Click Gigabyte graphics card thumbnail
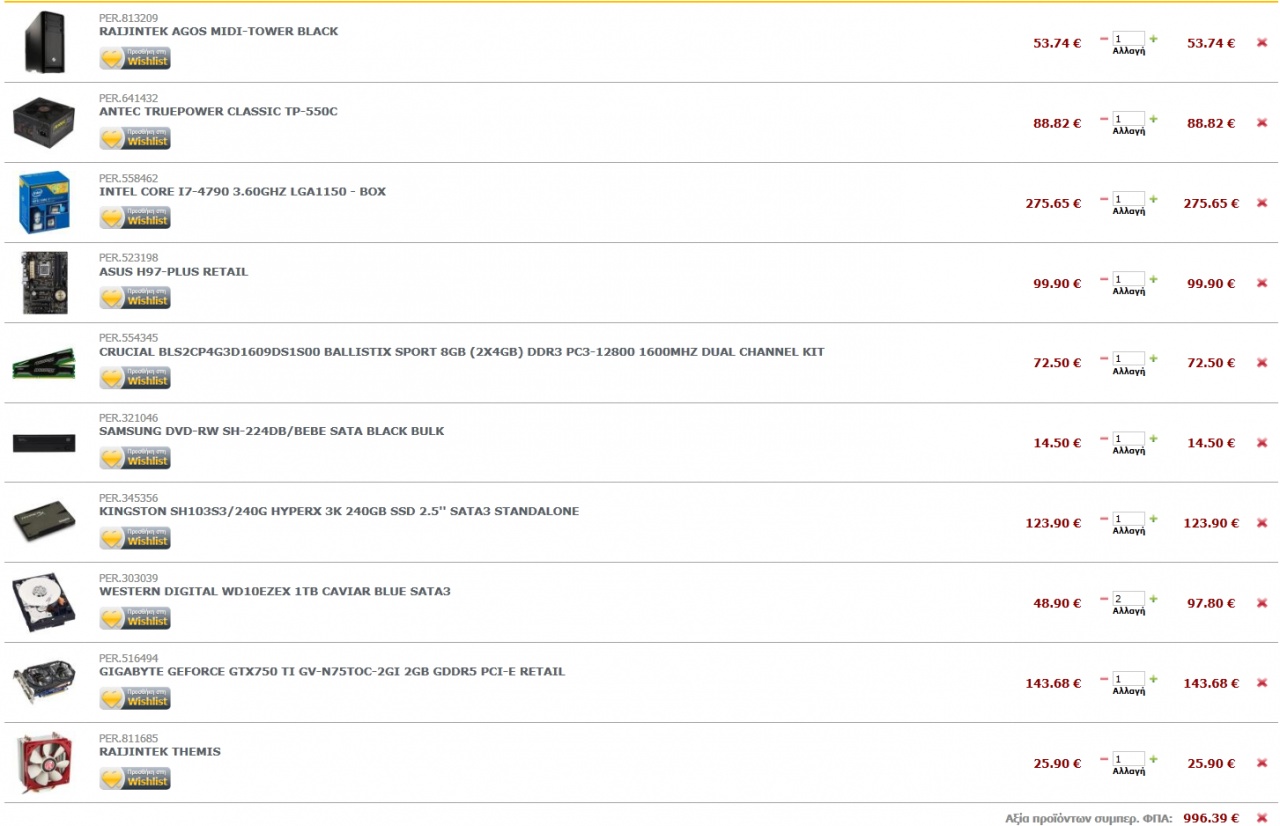Image resolution: width=1280 pixels, height=826 pixels. (x=44, y=682)
